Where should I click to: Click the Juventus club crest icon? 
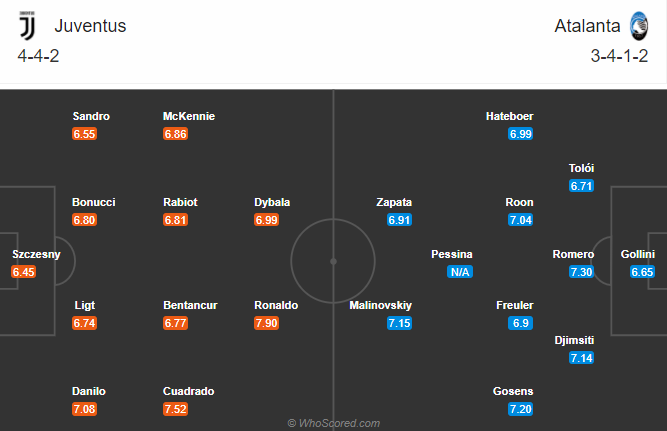pos(27,26)
